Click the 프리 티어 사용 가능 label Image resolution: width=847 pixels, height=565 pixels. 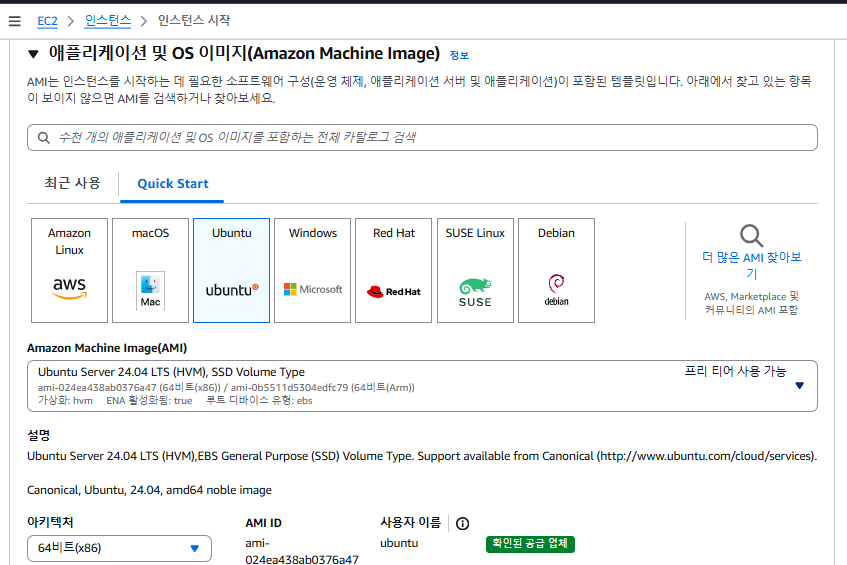[x=735, y=371]
